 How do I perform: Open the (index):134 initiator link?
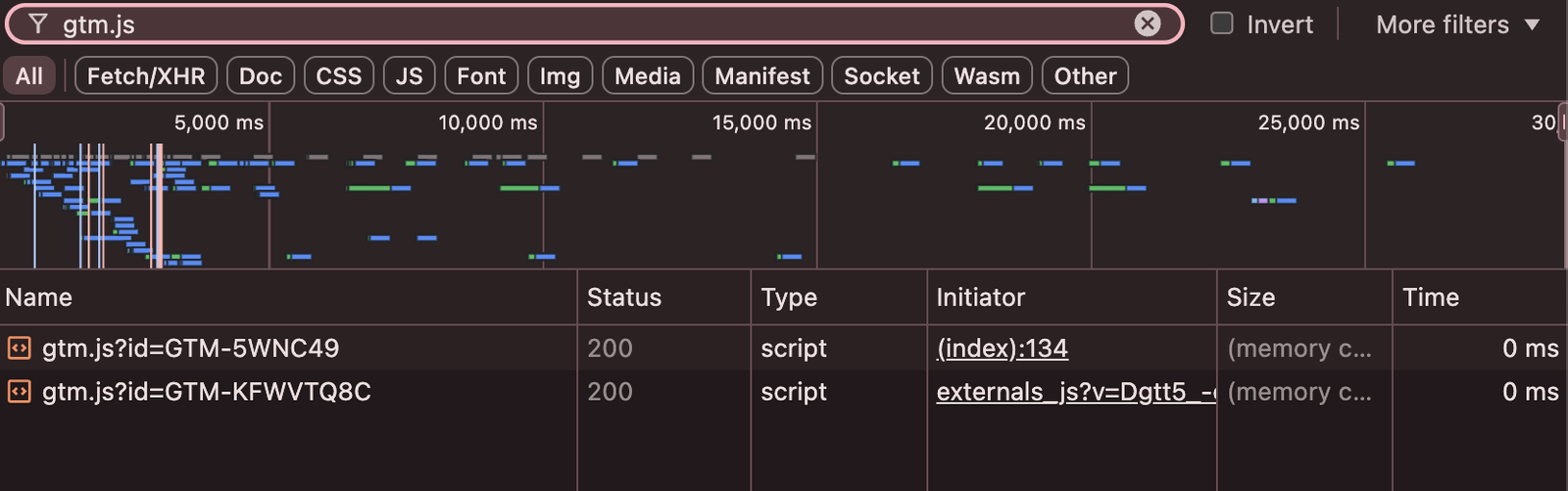pos(1002,349)
